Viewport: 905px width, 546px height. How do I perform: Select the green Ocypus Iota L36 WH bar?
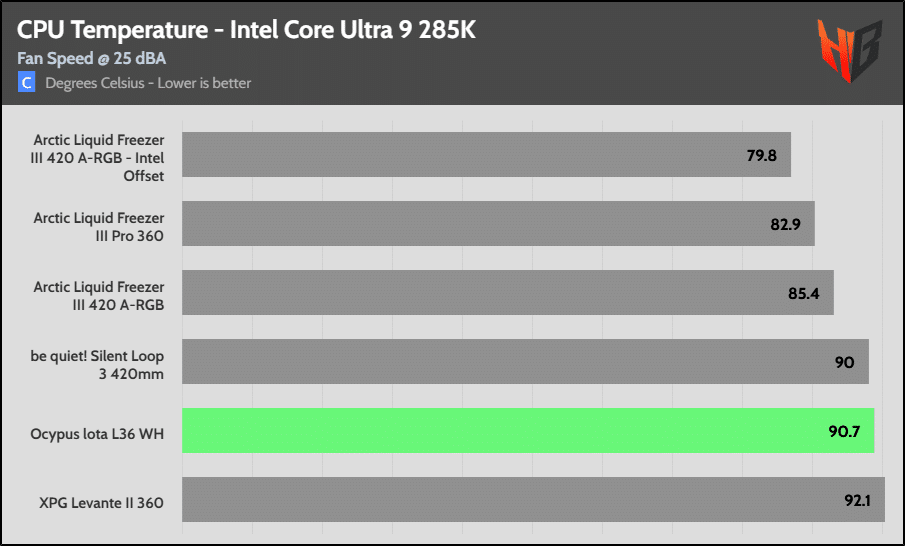point(528,431)
